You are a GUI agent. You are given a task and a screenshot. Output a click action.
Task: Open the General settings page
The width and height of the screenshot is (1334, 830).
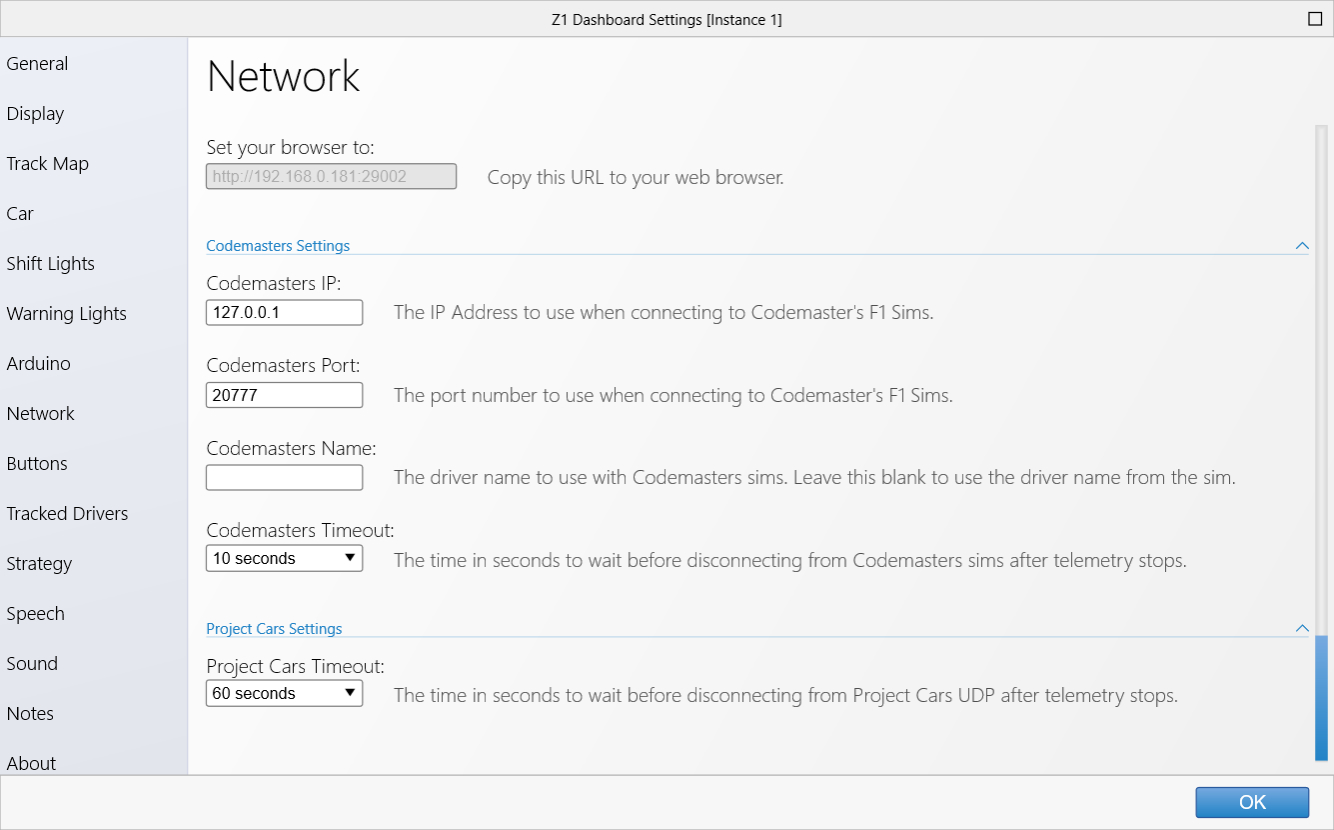37,64
